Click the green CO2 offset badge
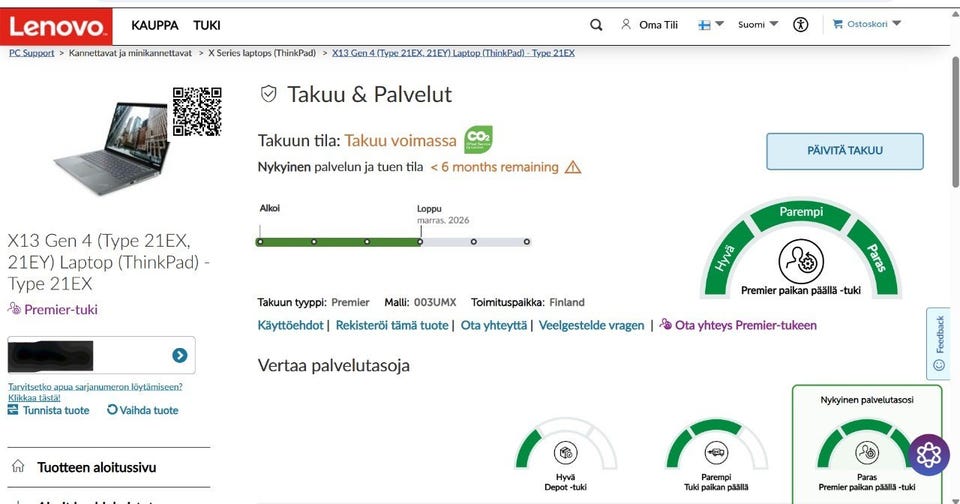 [478, 139]
